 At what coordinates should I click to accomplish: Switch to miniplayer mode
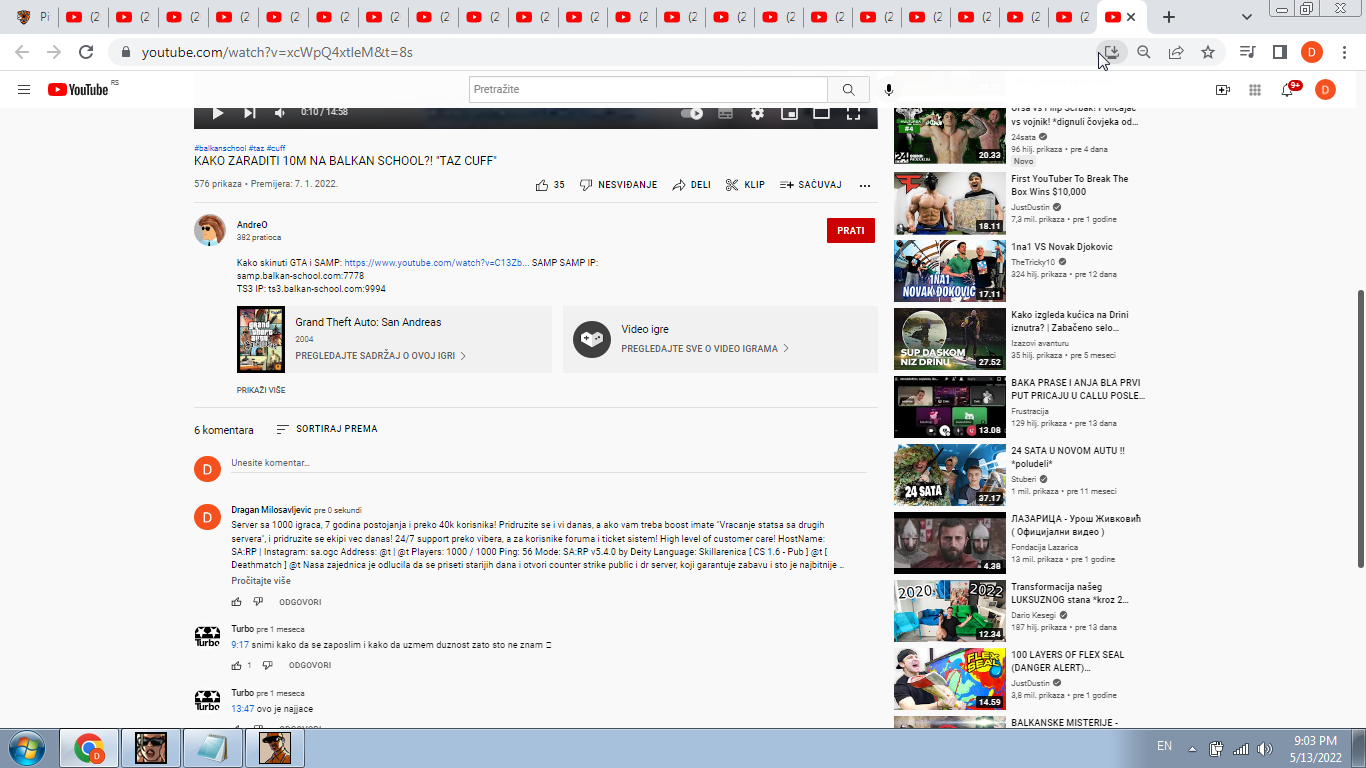789,113
